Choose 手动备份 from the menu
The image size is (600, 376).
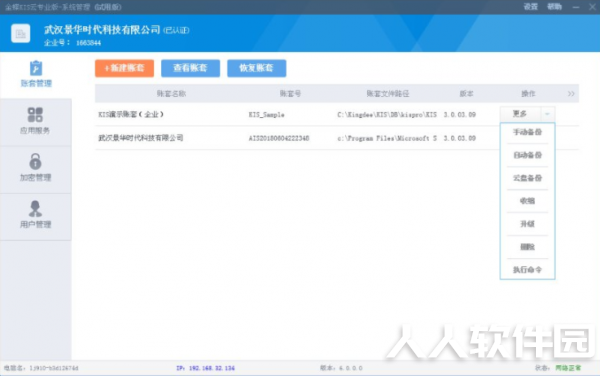click(527, 132)
